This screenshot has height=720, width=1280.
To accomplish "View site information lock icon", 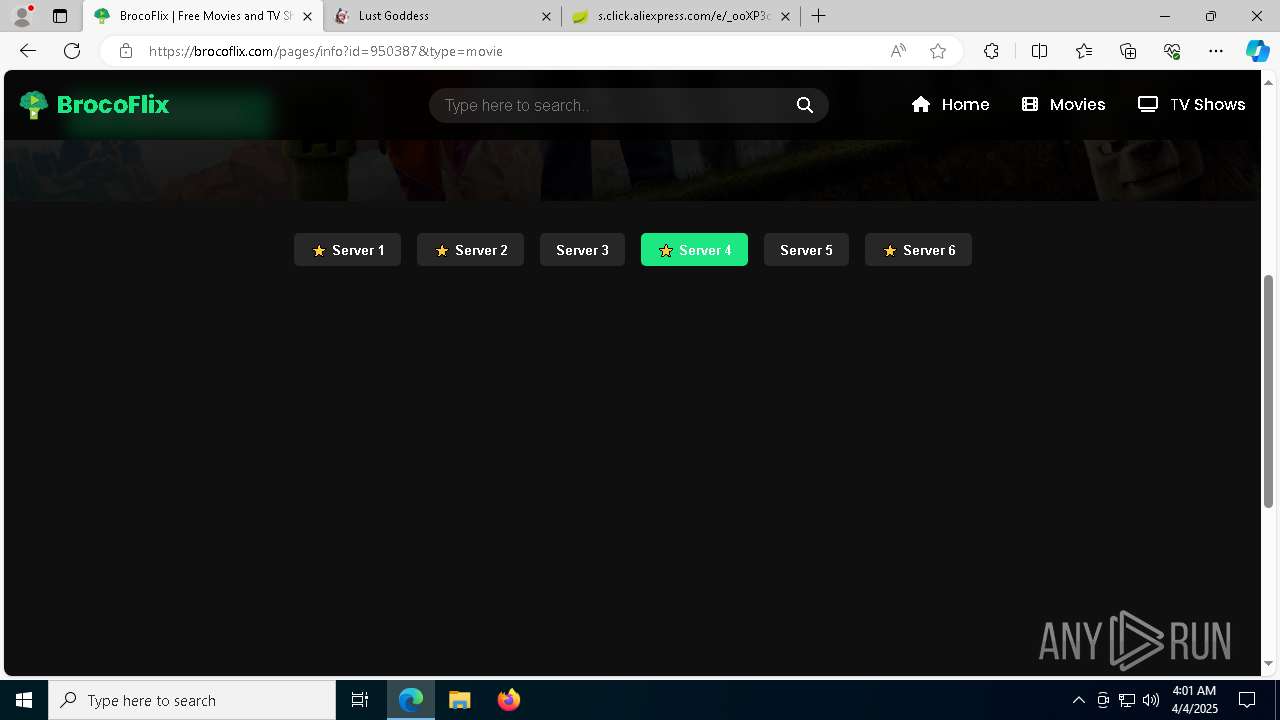I will (x=126, y=51).
